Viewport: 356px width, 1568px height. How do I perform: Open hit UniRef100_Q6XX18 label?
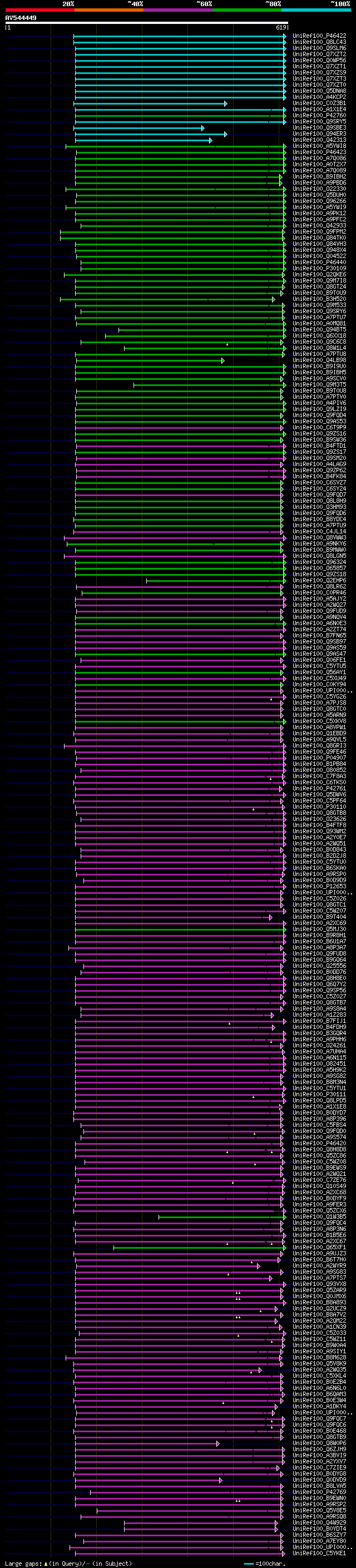(319, 336)
